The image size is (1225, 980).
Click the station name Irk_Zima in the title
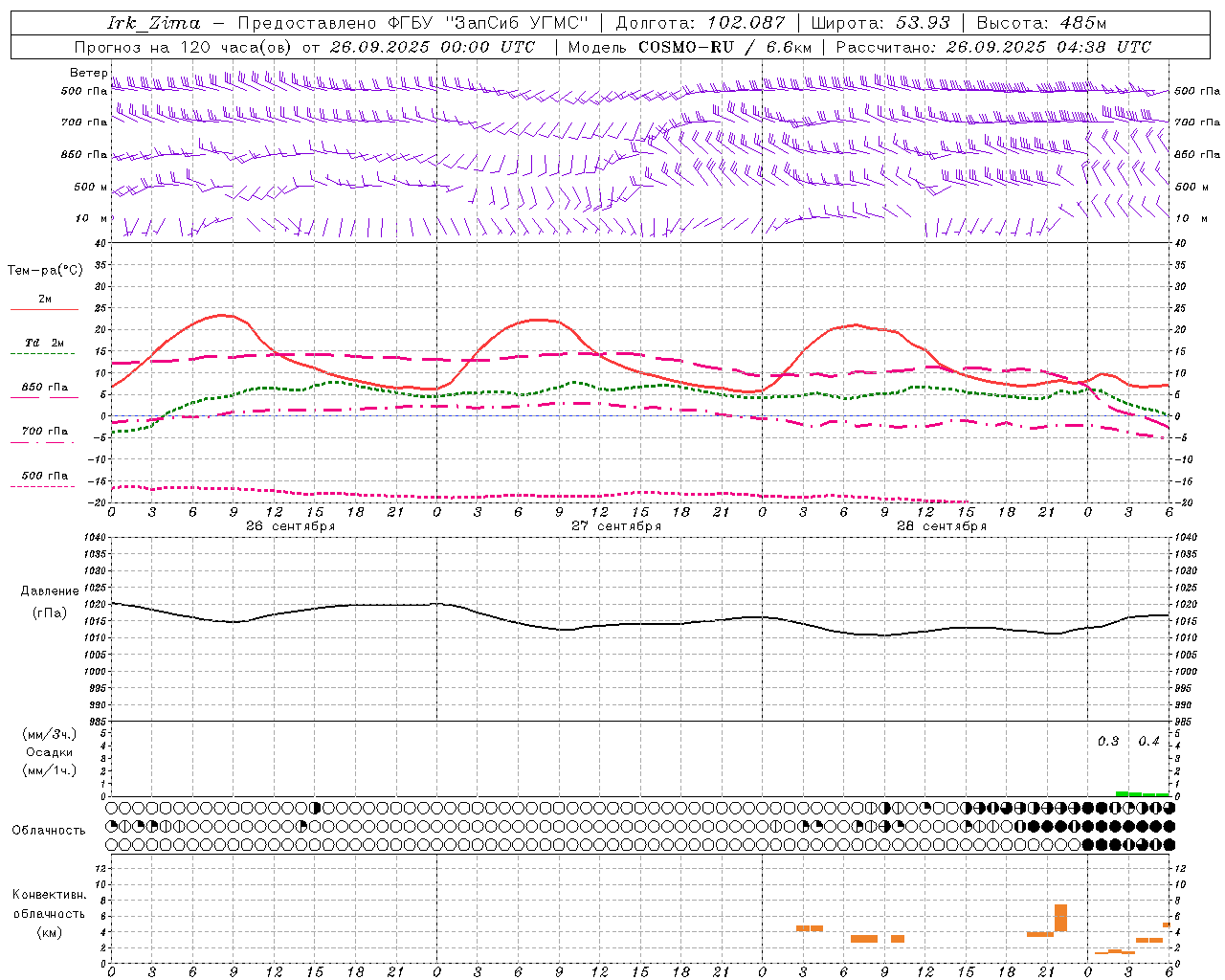point(154,23)
